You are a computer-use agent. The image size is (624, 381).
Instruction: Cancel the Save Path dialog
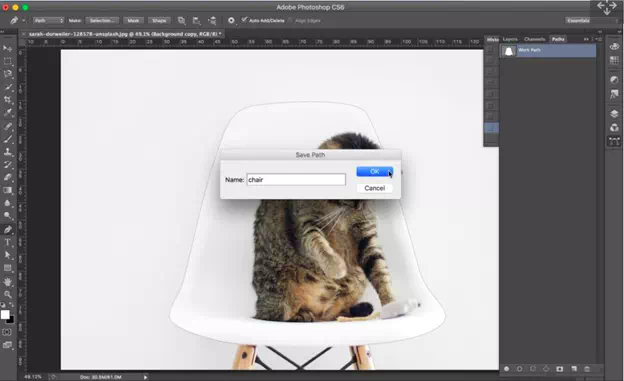tap(374, 188)
